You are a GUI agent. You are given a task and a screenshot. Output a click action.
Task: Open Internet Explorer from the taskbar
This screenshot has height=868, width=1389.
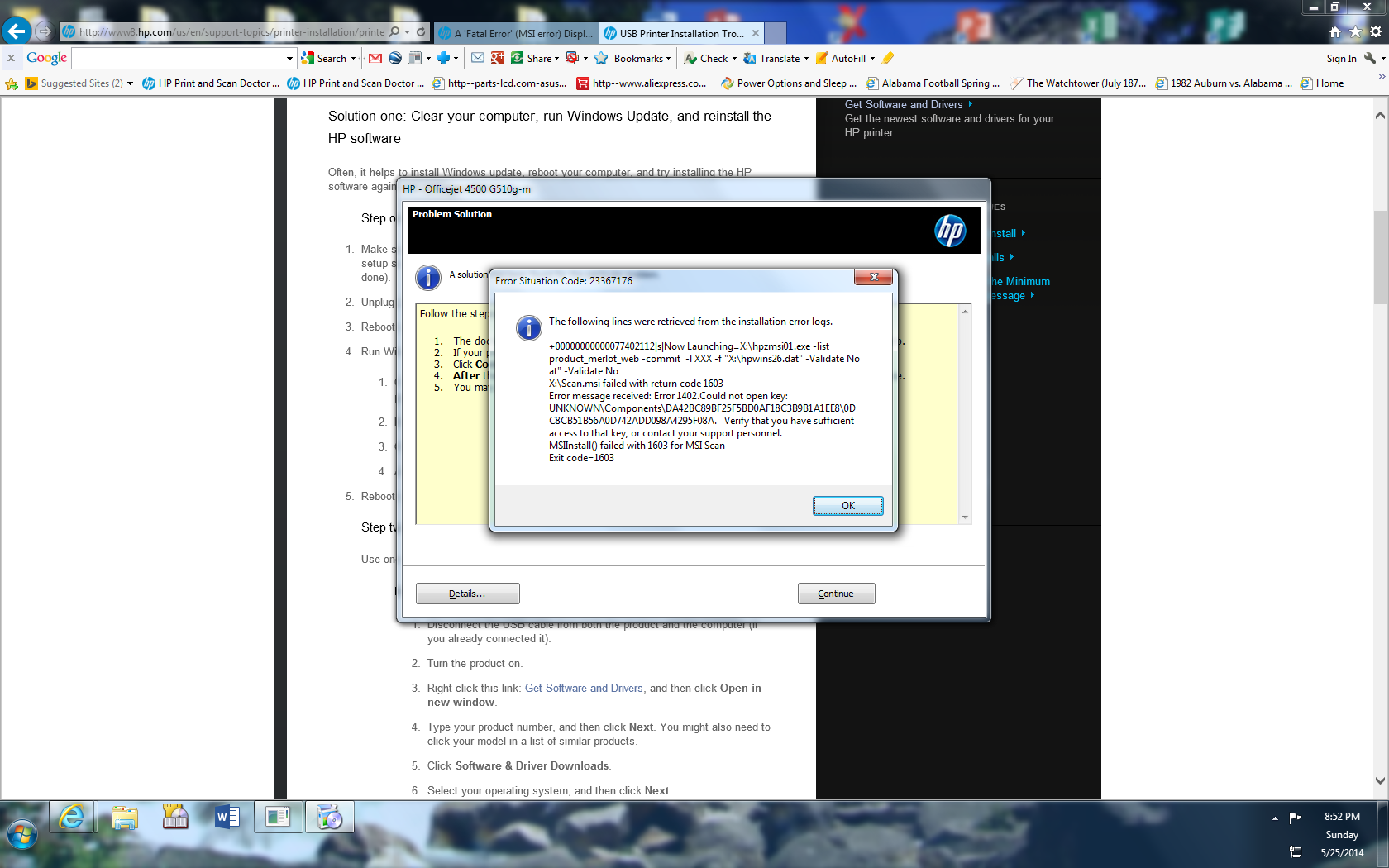tap(72, 817)
